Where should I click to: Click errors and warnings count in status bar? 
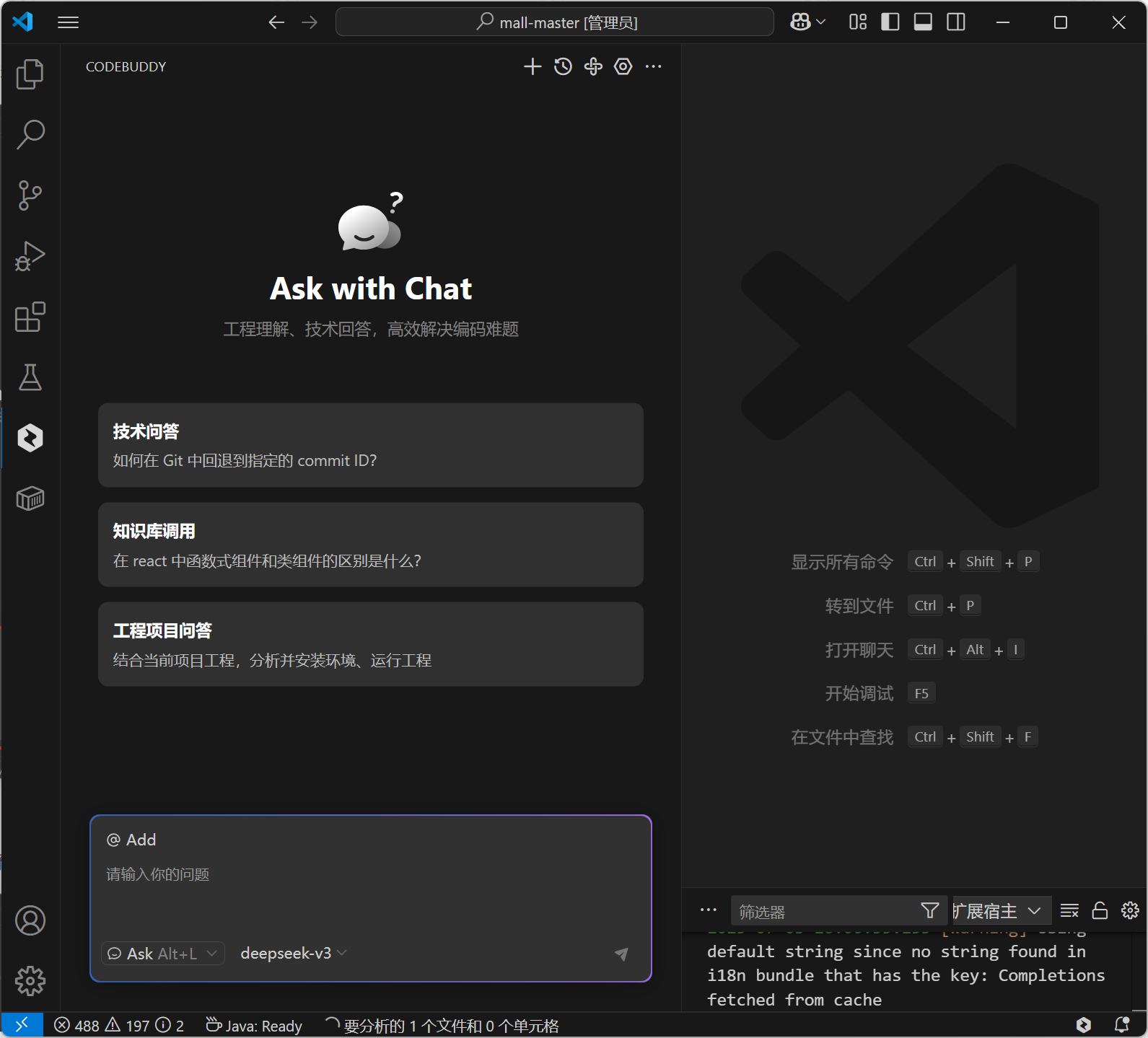(119, 1025)
